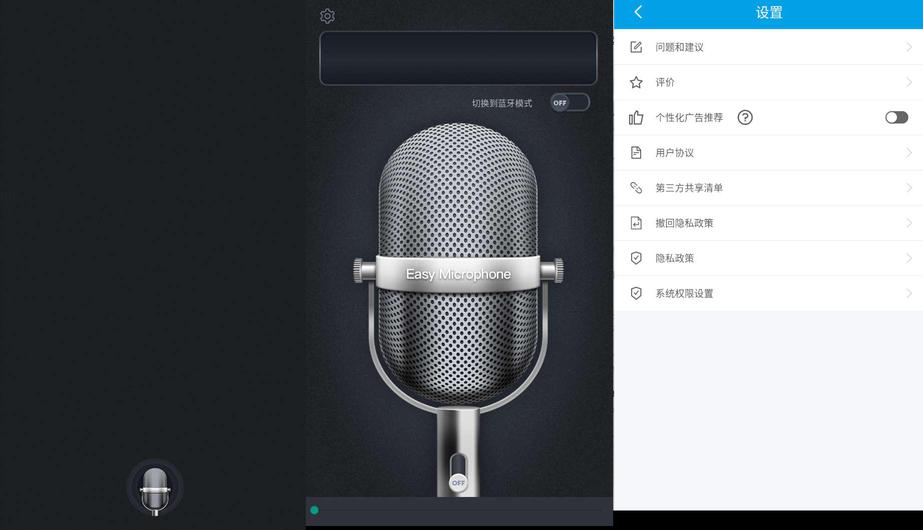This screenshot has height=530, width=923.
Task: Open the 撤回隐私政策 menu entry
Action: coord(768,223)
